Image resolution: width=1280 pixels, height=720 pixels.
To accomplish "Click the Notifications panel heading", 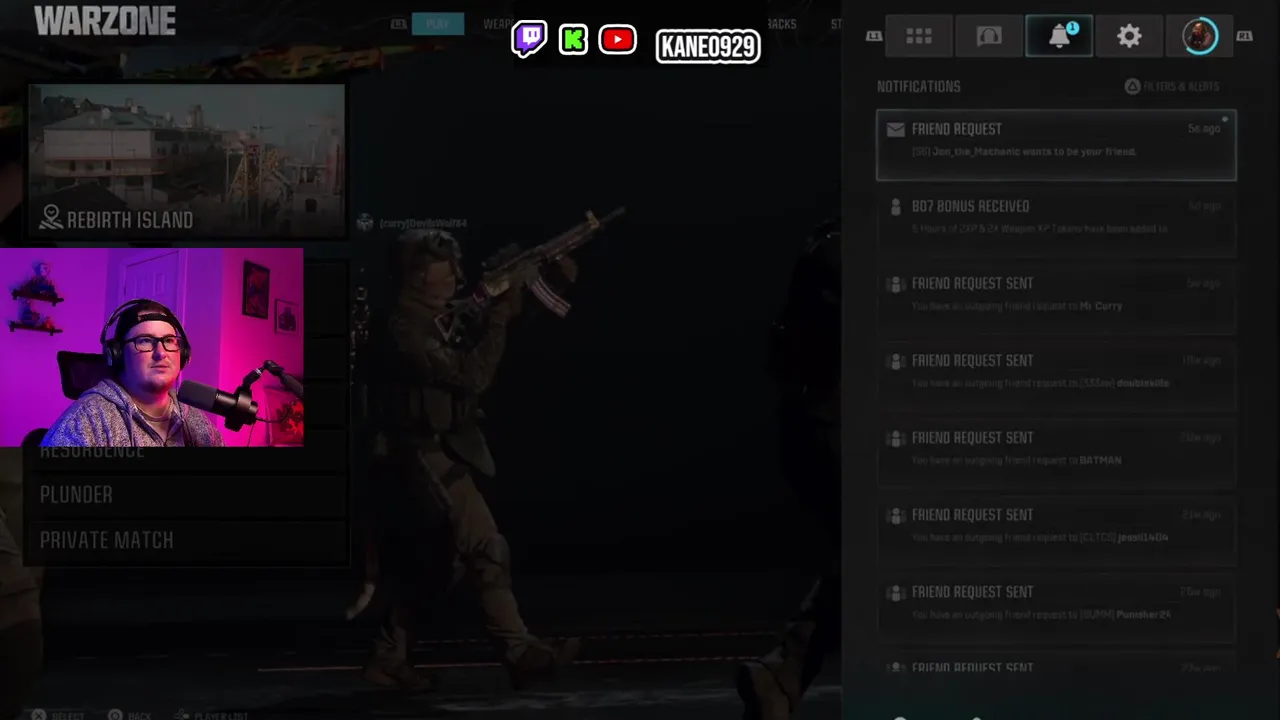I will click(x=918, y=87).
